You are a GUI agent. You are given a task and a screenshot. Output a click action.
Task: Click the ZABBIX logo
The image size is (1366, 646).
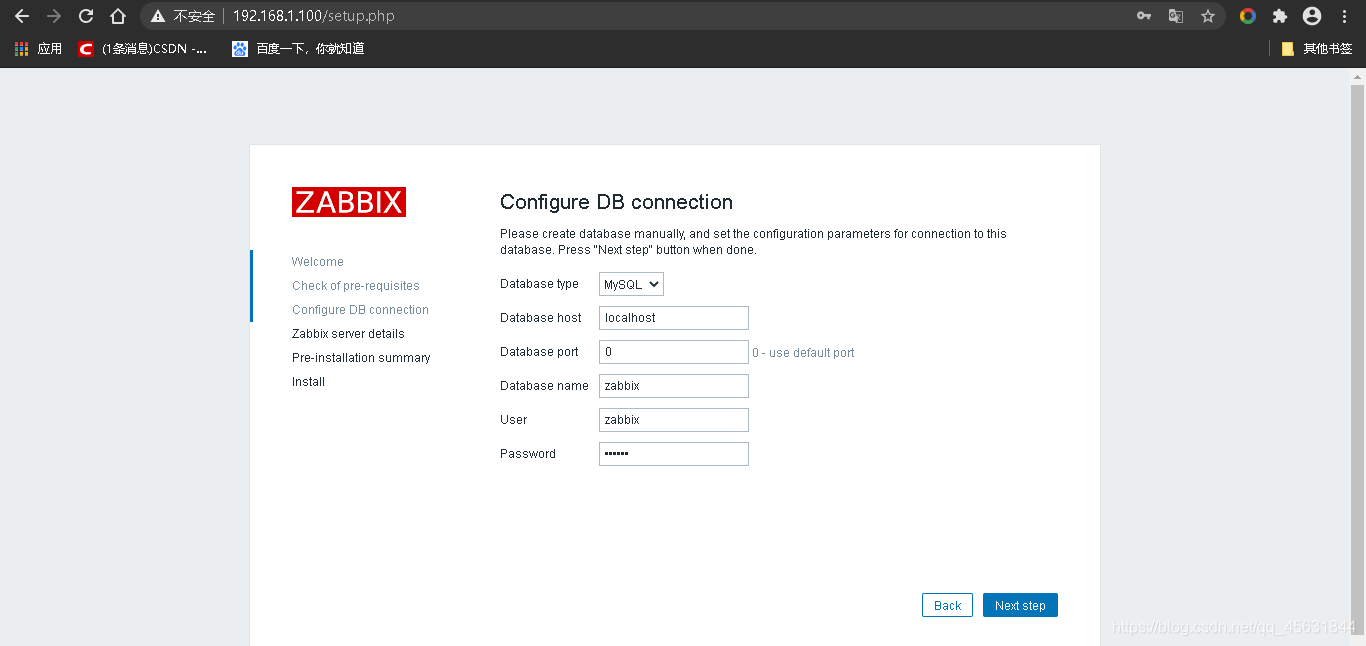click(x=349, y=202)
